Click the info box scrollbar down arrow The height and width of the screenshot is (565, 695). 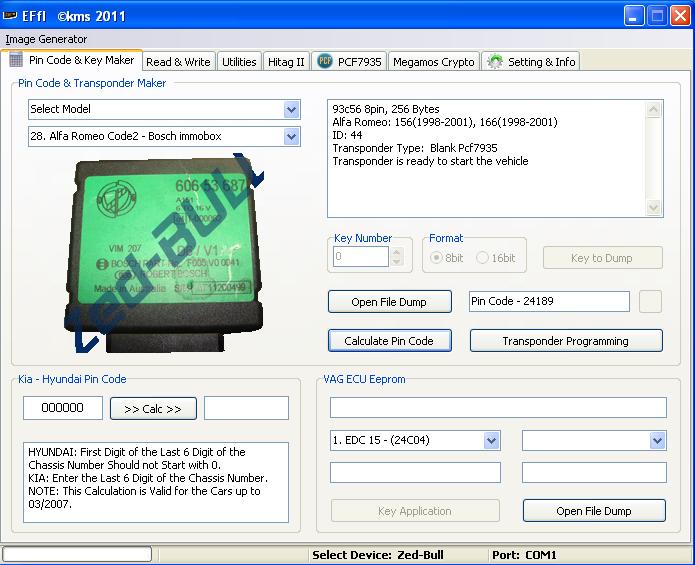654,207
